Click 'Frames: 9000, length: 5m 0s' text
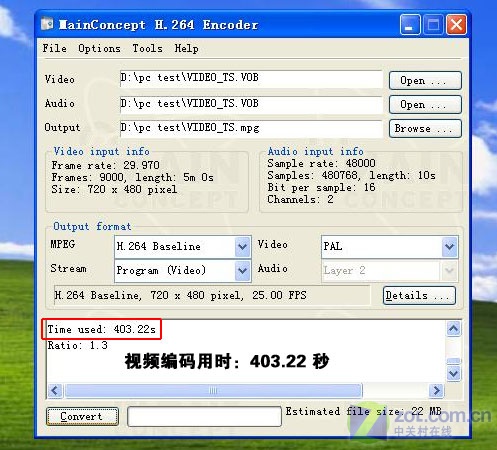 coord(132,177)
